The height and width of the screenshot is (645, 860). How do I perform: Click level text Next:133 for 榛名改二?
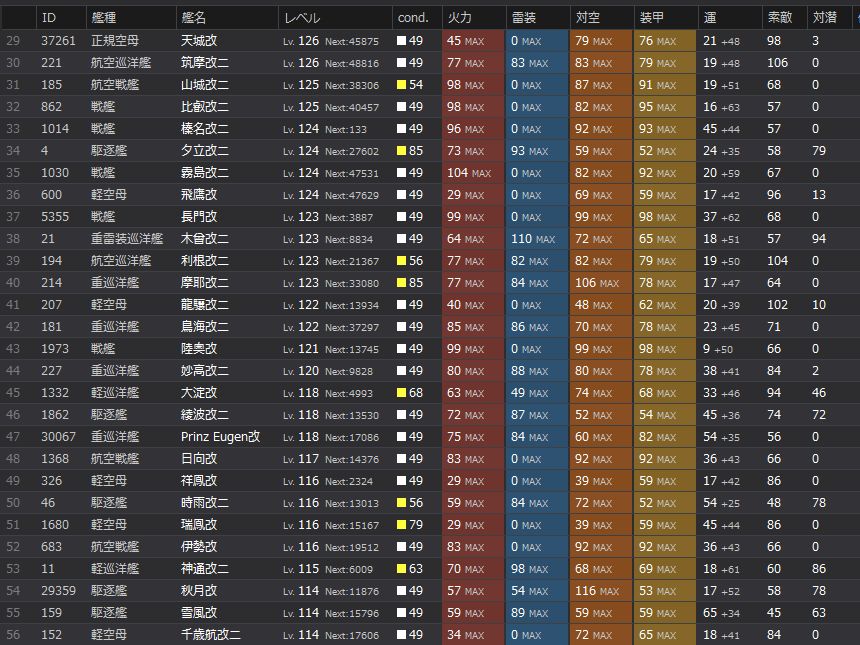[346, 129]
